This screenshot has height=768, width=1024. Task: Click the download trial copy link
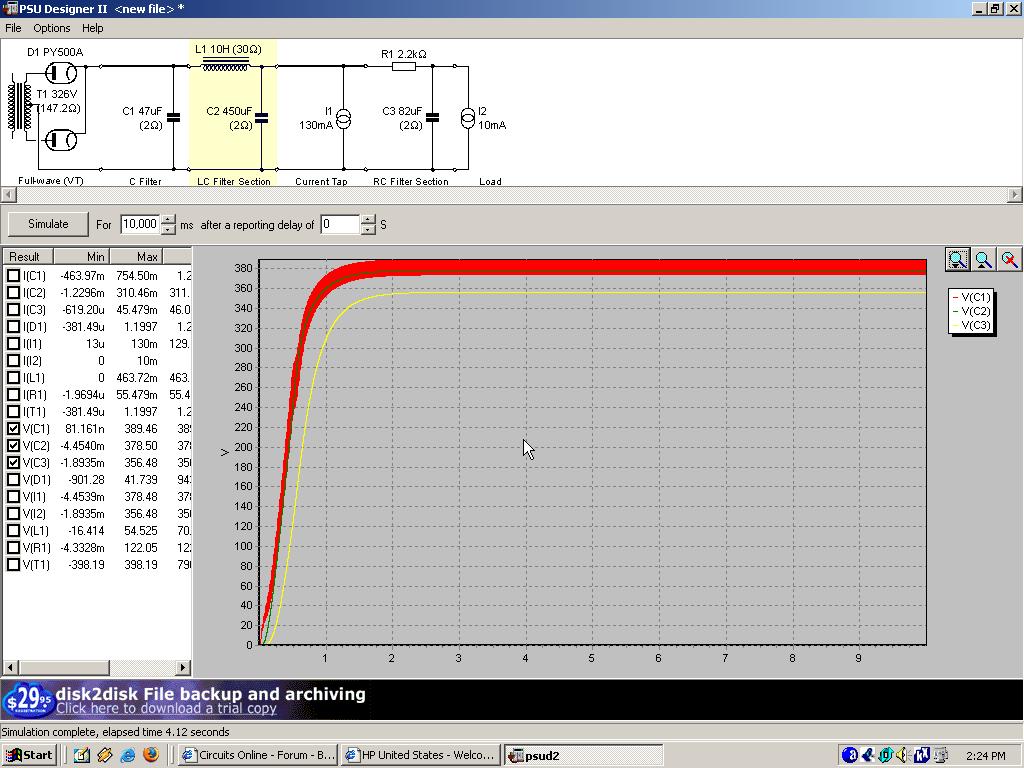[x=166, y=708]
